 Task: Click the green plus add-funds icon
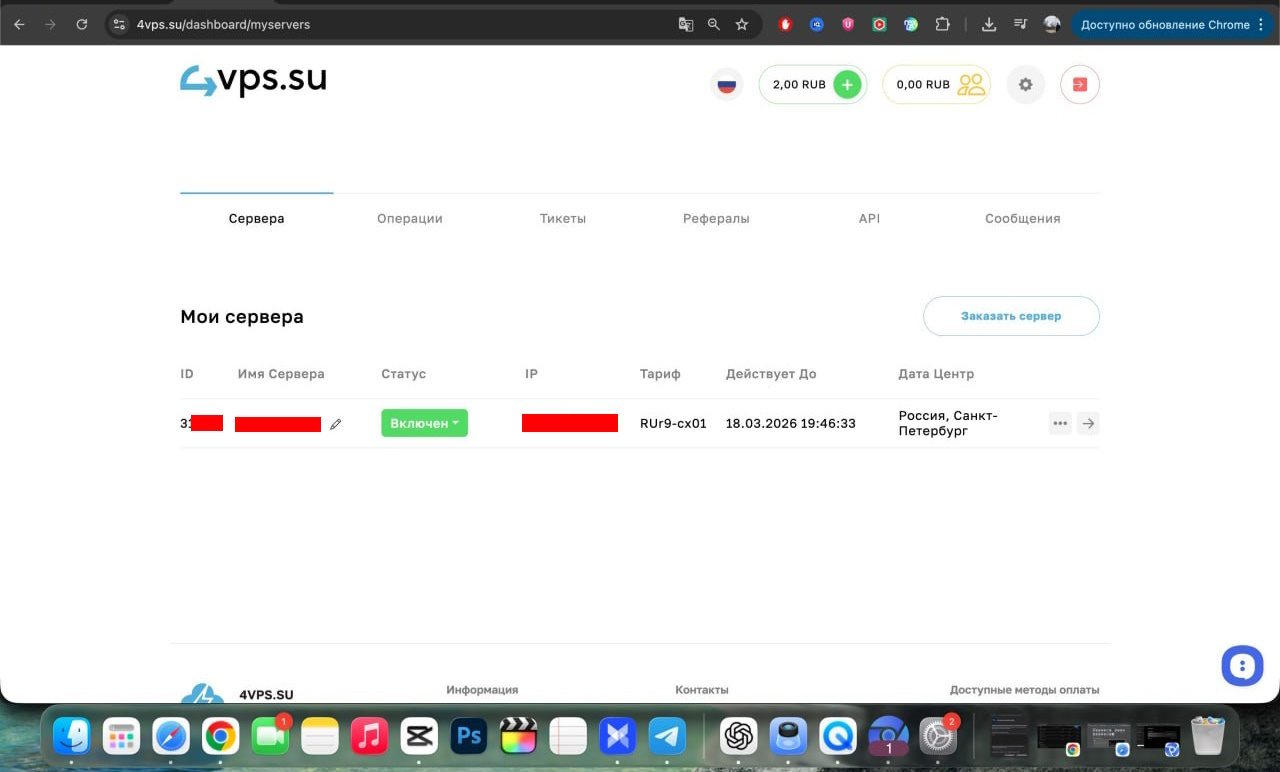tap(847, 85)
